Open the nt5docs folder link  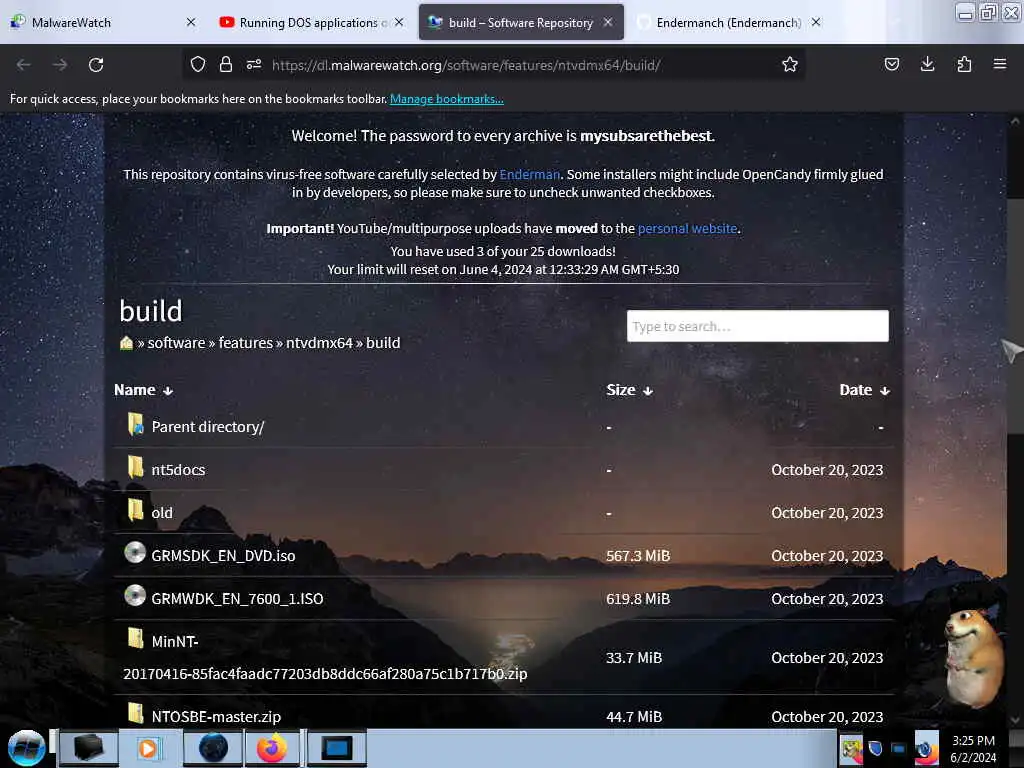(178, 470)
